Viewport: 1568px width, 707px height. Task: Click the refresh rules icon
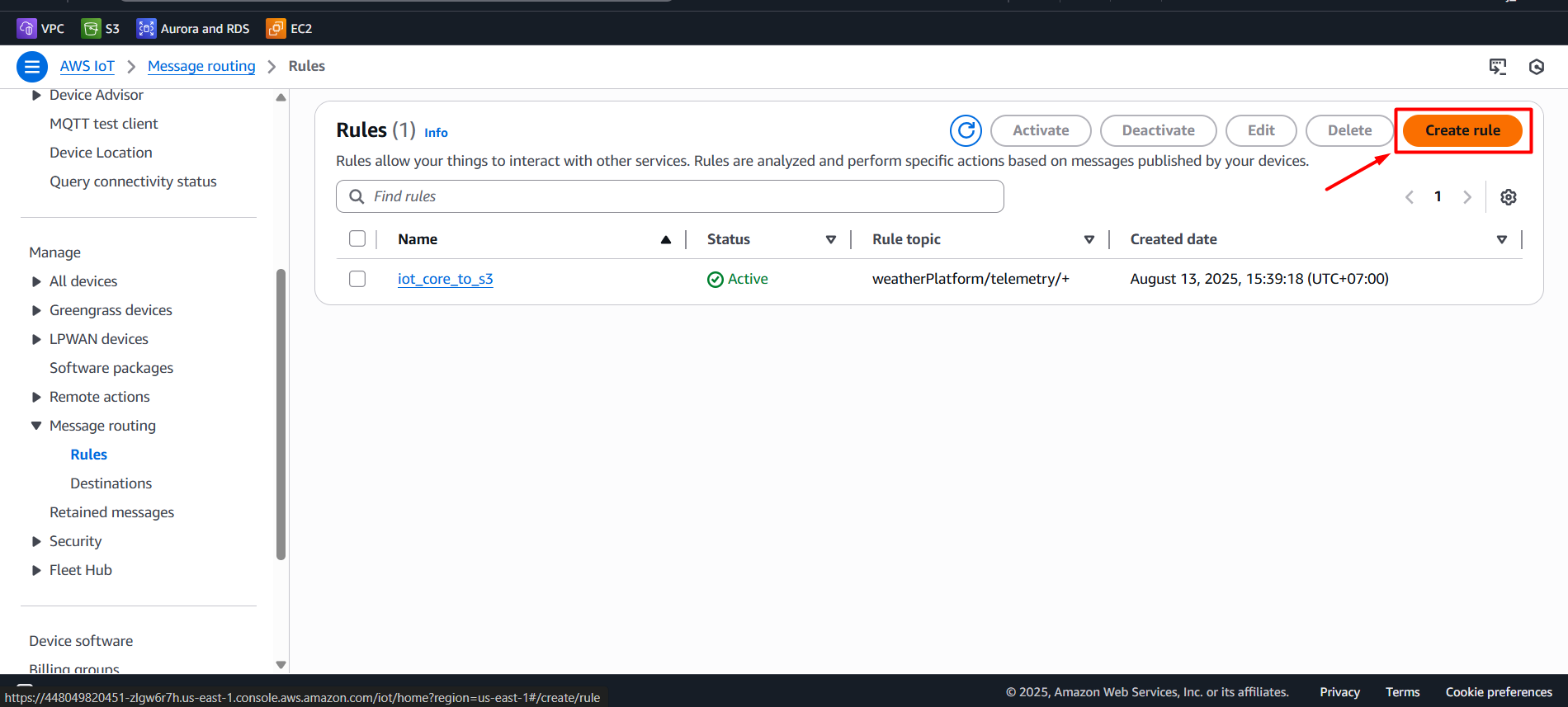click(x=965, y=130)
